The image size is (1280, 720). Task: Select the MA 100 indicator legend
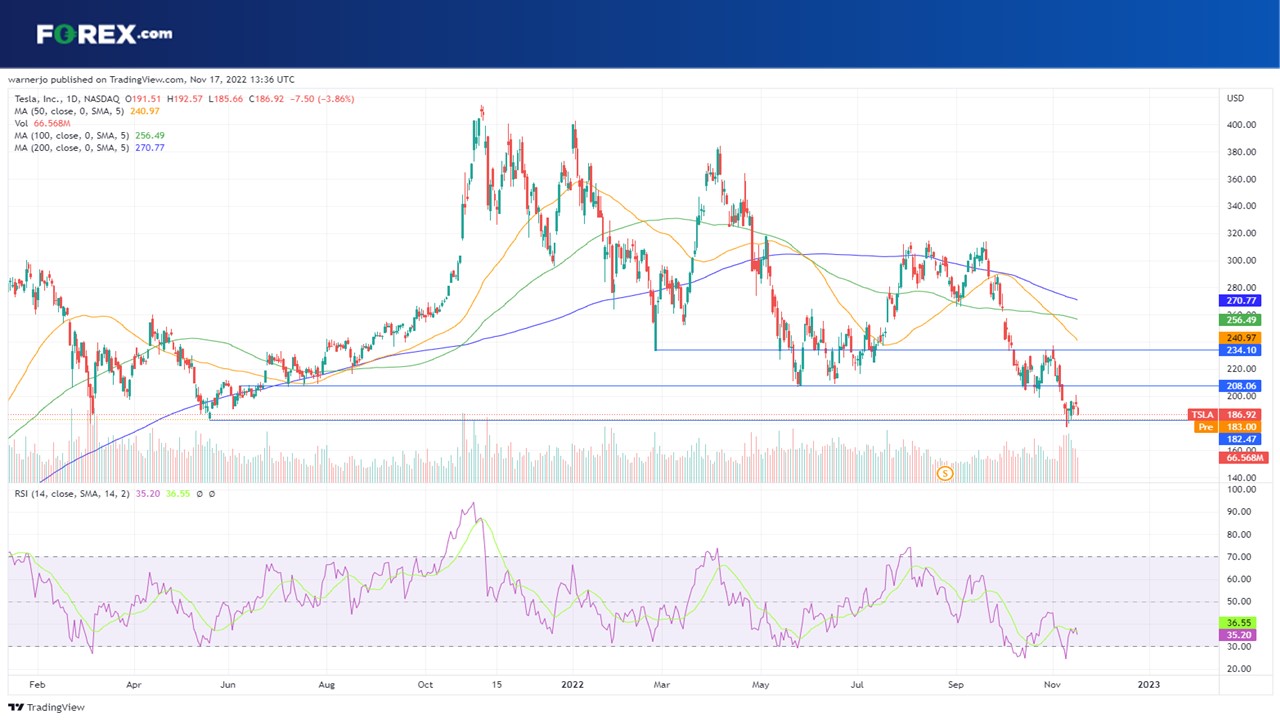[89, 135]
